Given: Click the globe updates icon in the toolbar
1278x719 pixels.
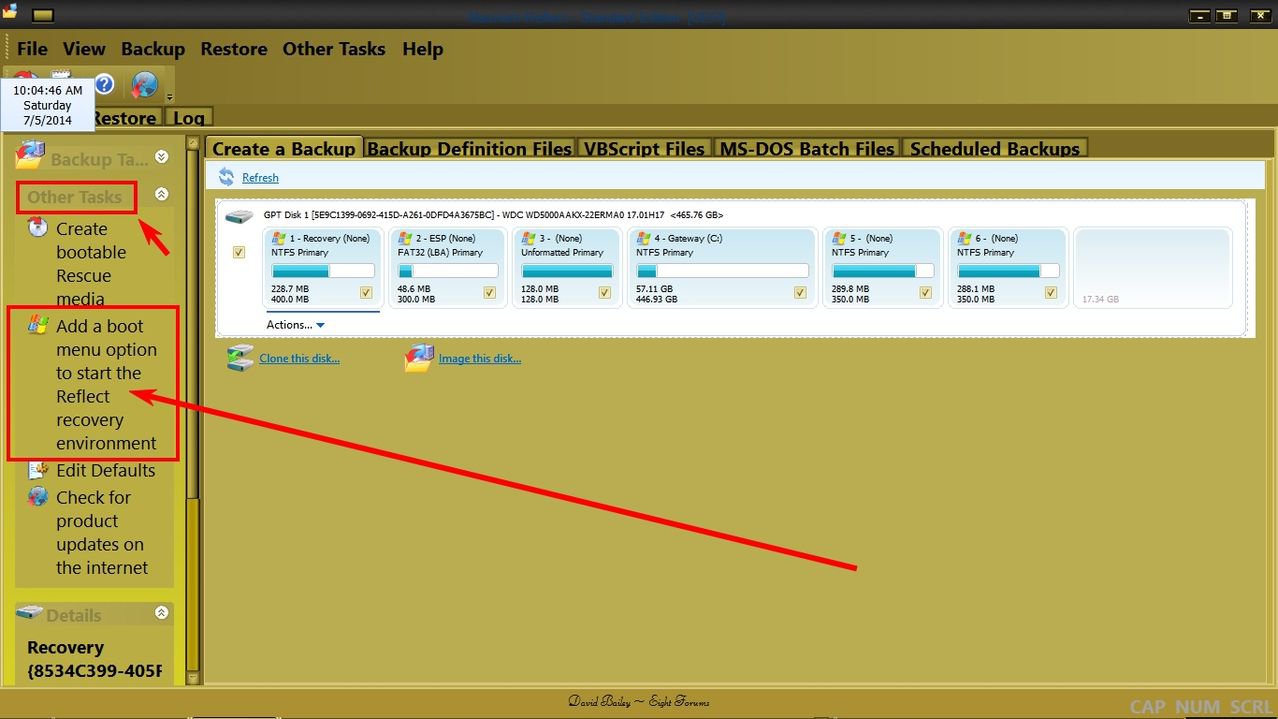Looking at the screenshot, I should (144, 84).
